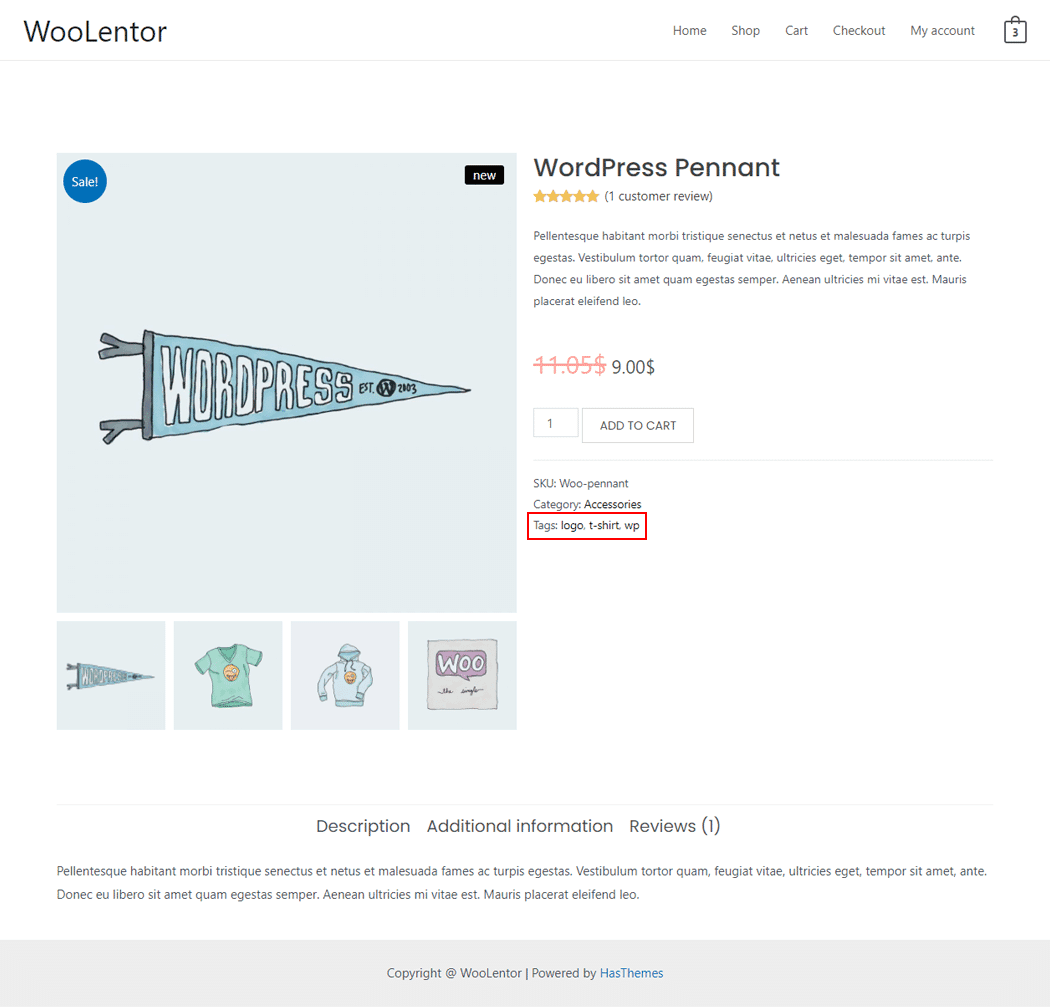The width and height of the screenshot is (1050, 1007).
Task: Click the t-shirt tag link
Action: 604,525
